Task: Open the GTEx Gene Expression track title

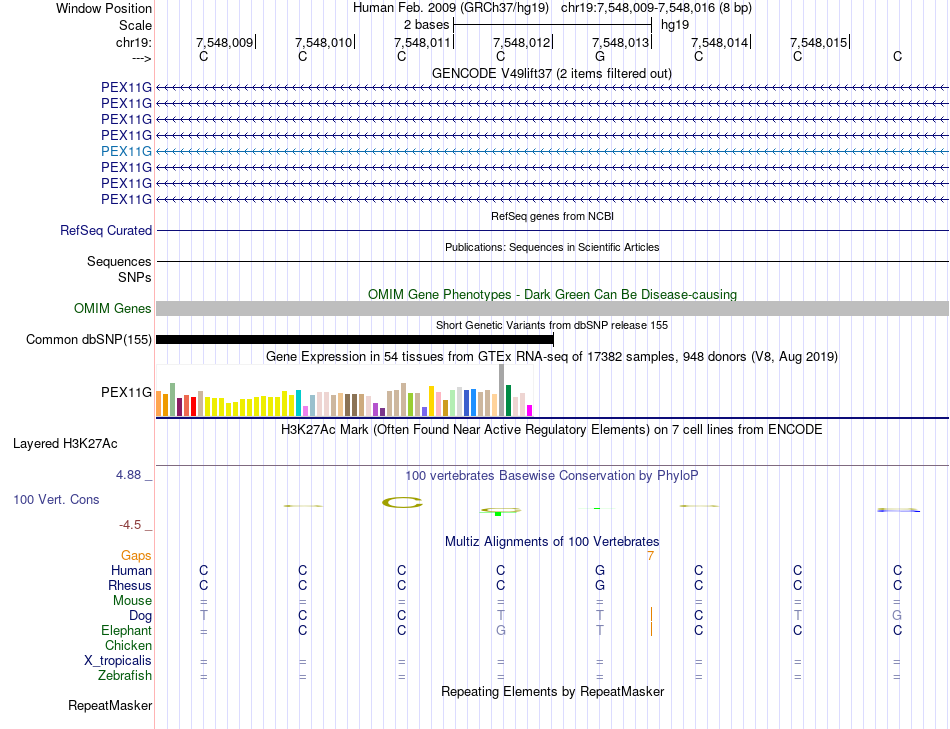Action: coord(552,356)
